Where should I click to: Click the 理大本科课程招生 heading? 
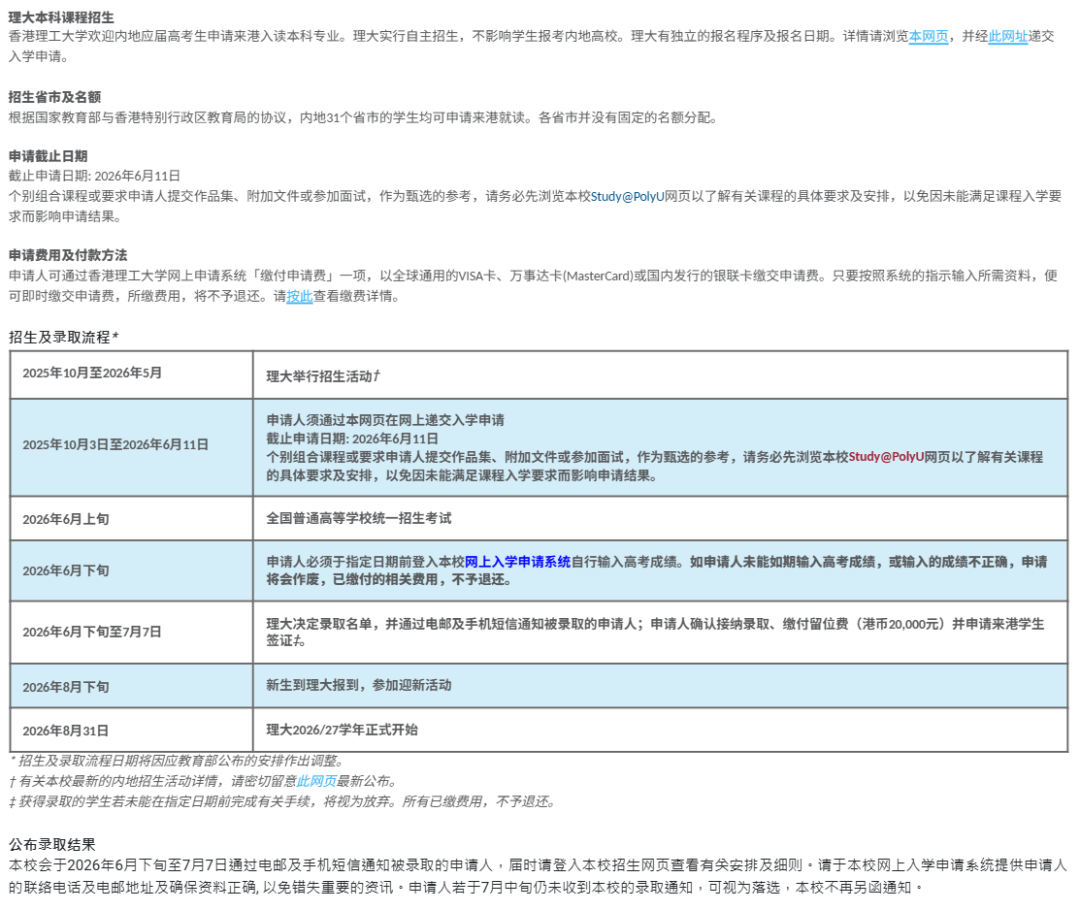coord(61,17)
